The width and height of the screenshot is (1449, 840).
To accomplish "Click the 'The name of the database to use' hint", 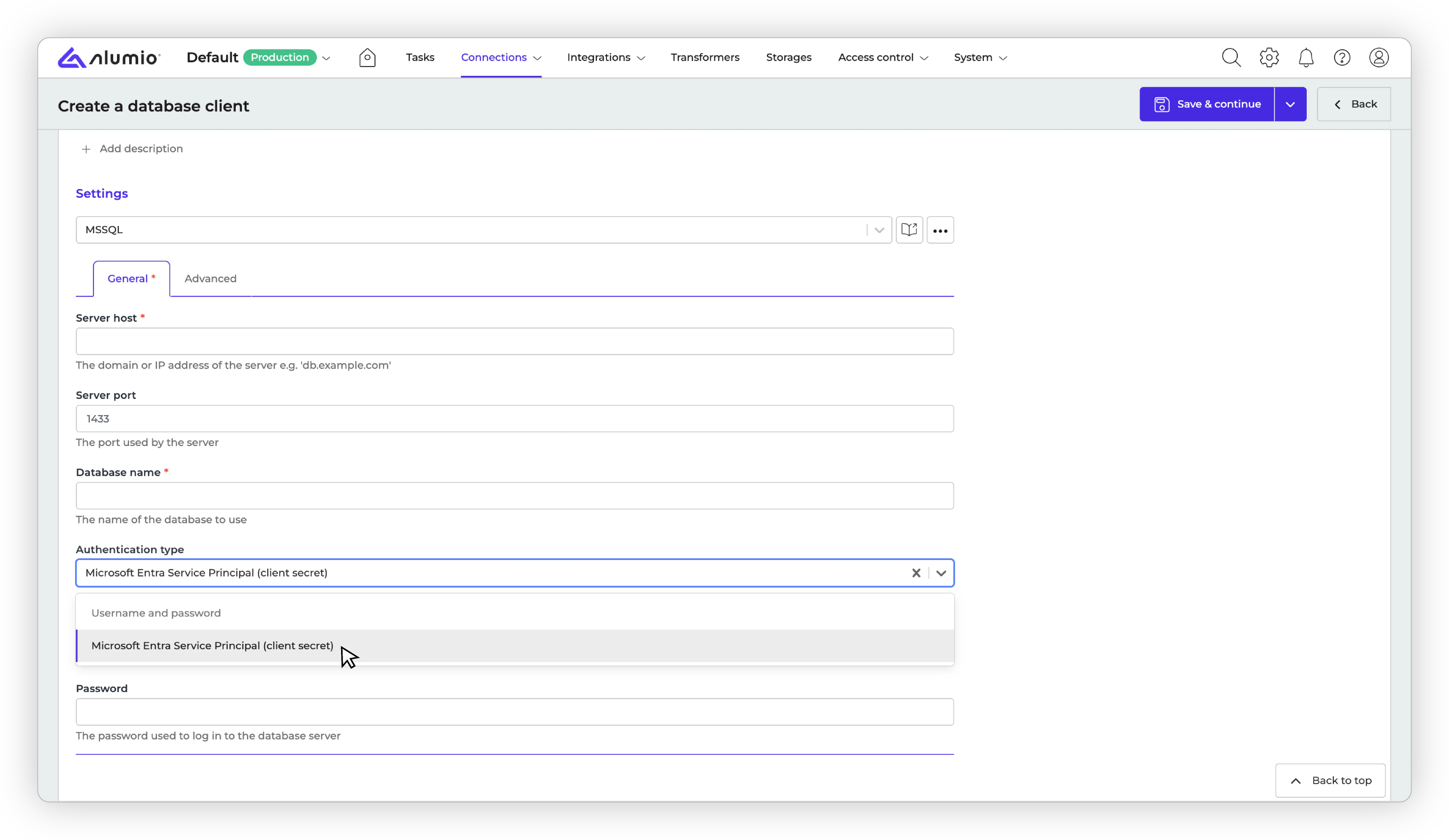I will point(161,519).
